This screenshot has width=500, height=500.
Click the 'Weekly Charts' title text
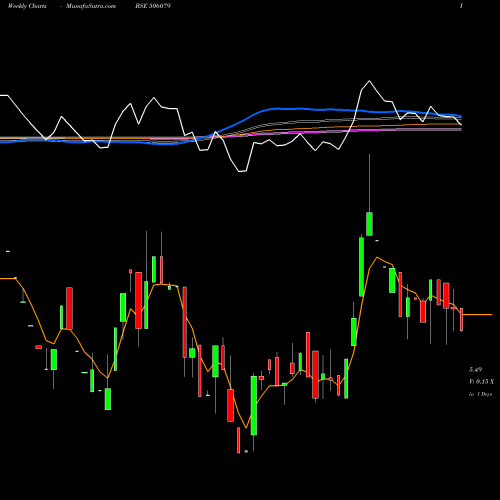point(27,6)
